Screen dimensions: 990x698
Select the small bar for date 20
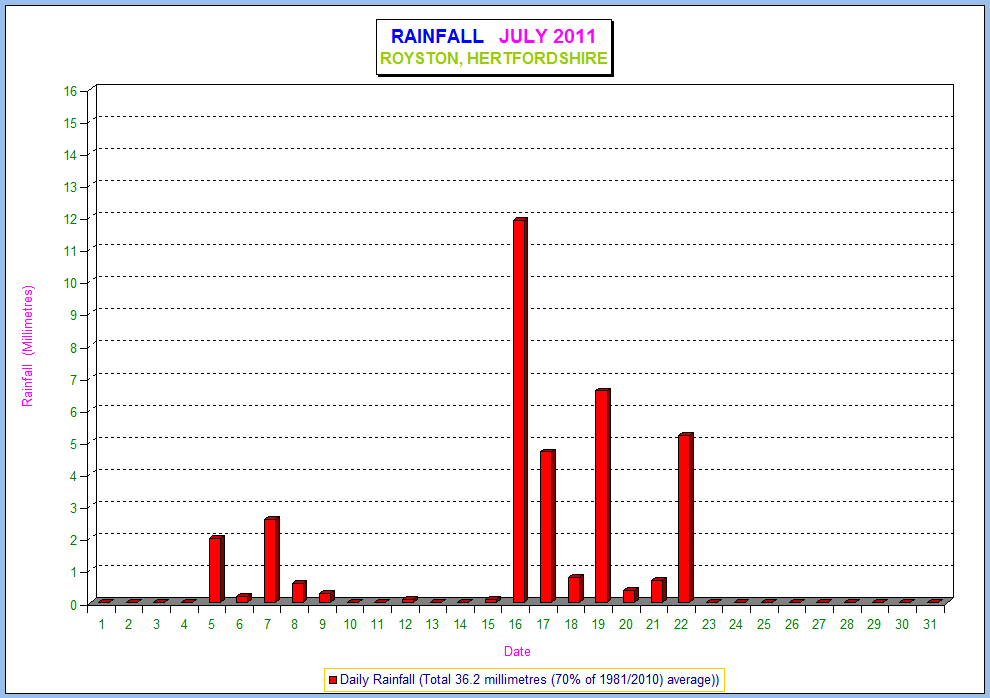pyautogui.click(x=631, y=595)
